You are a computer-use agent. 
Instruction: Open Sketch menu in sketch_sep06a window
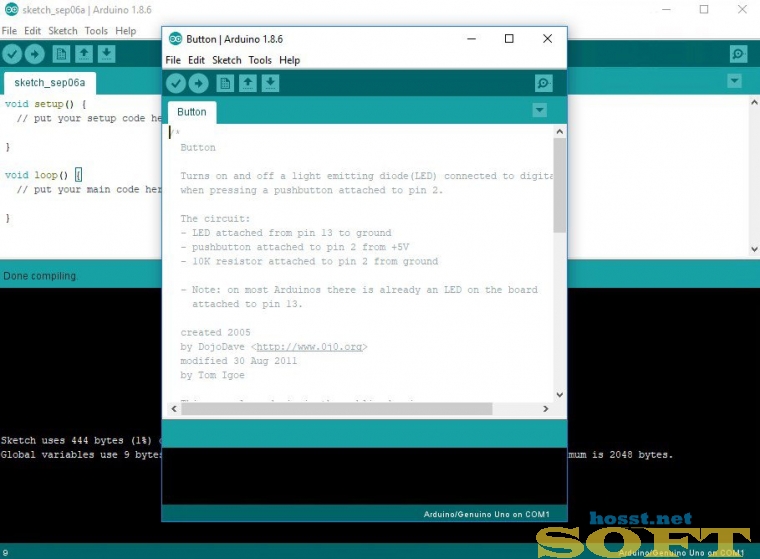[63, 31]
